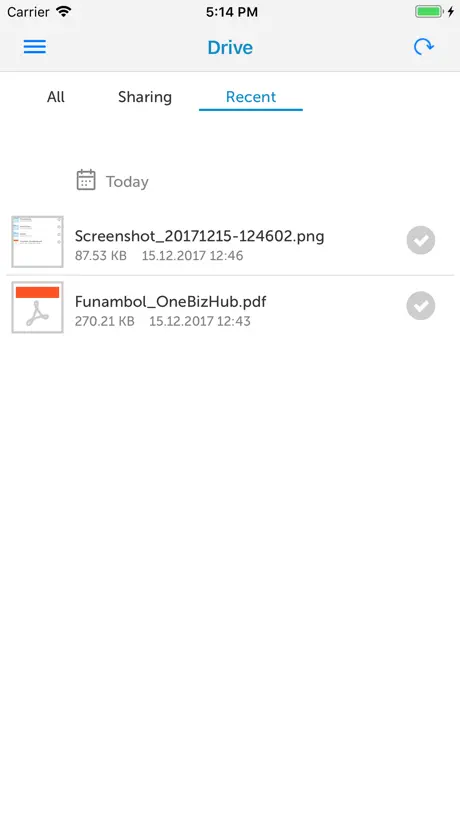Click the 87.53 KB file details line
Image resolution: width=460 pixels, height=818 pixels.
(x=159, y=256)
